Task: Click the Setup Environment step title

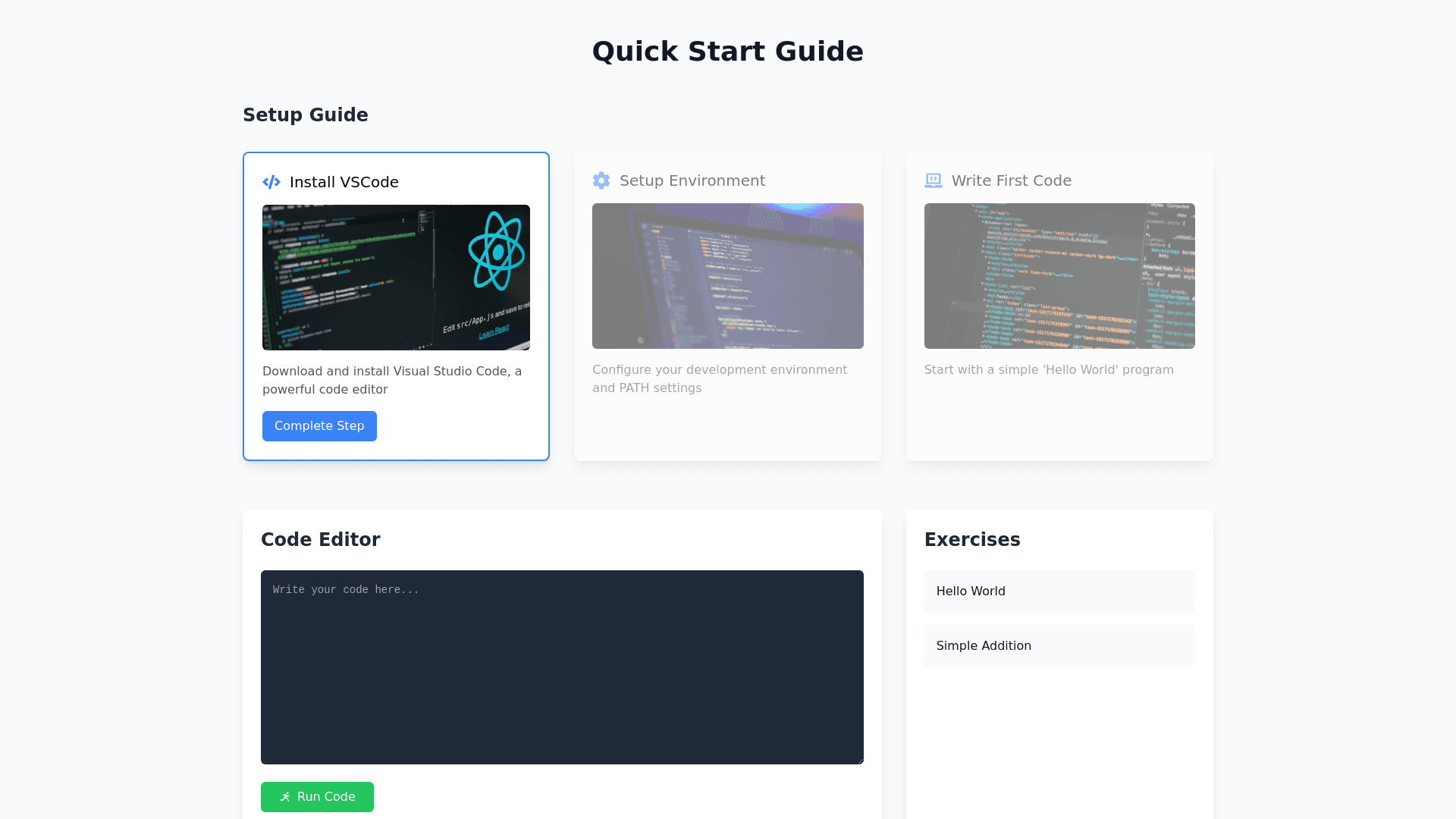Action: click(692, 180)
